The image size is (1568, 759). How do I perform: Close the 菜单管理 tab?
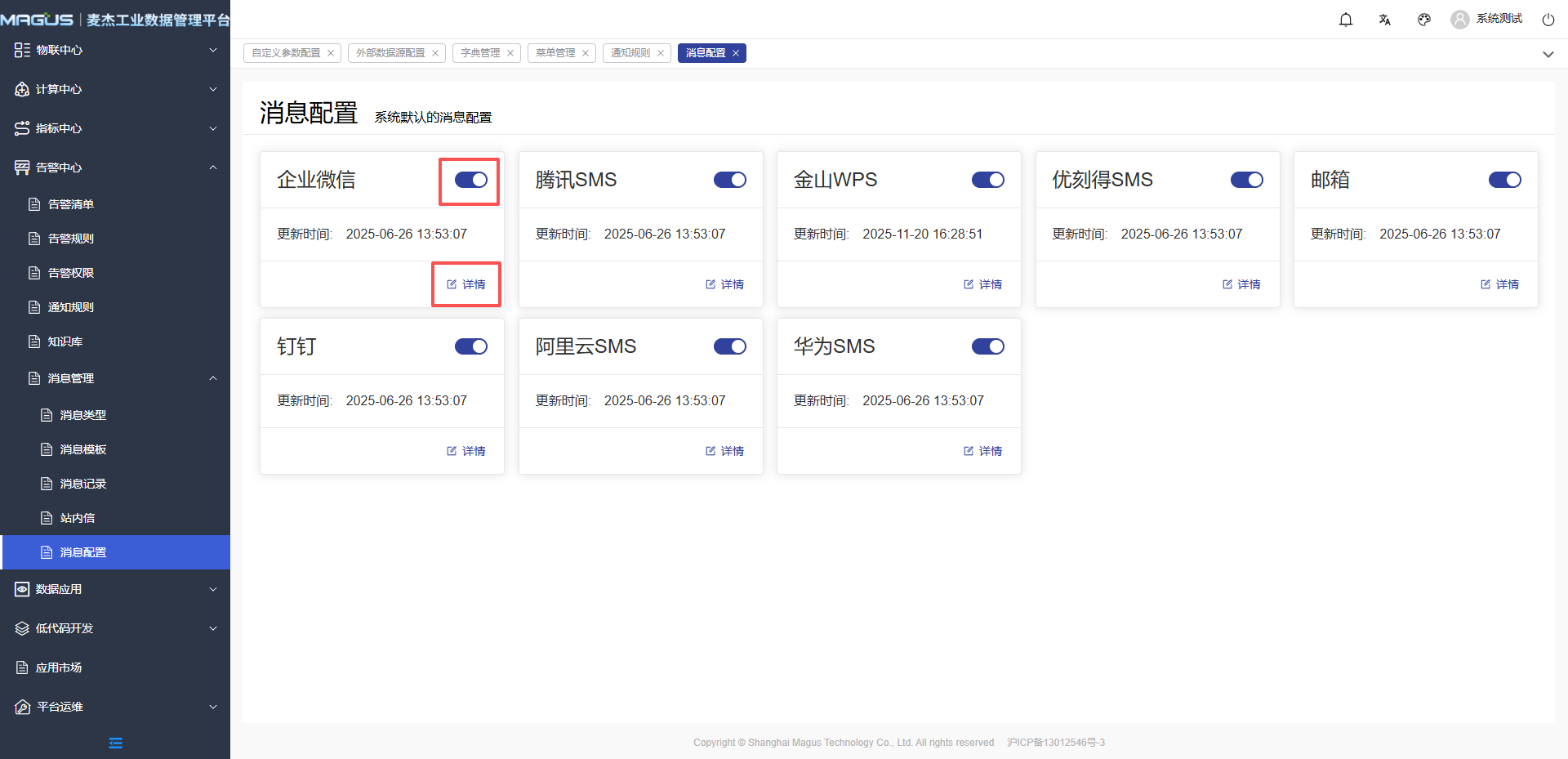[x=586, y=53]
